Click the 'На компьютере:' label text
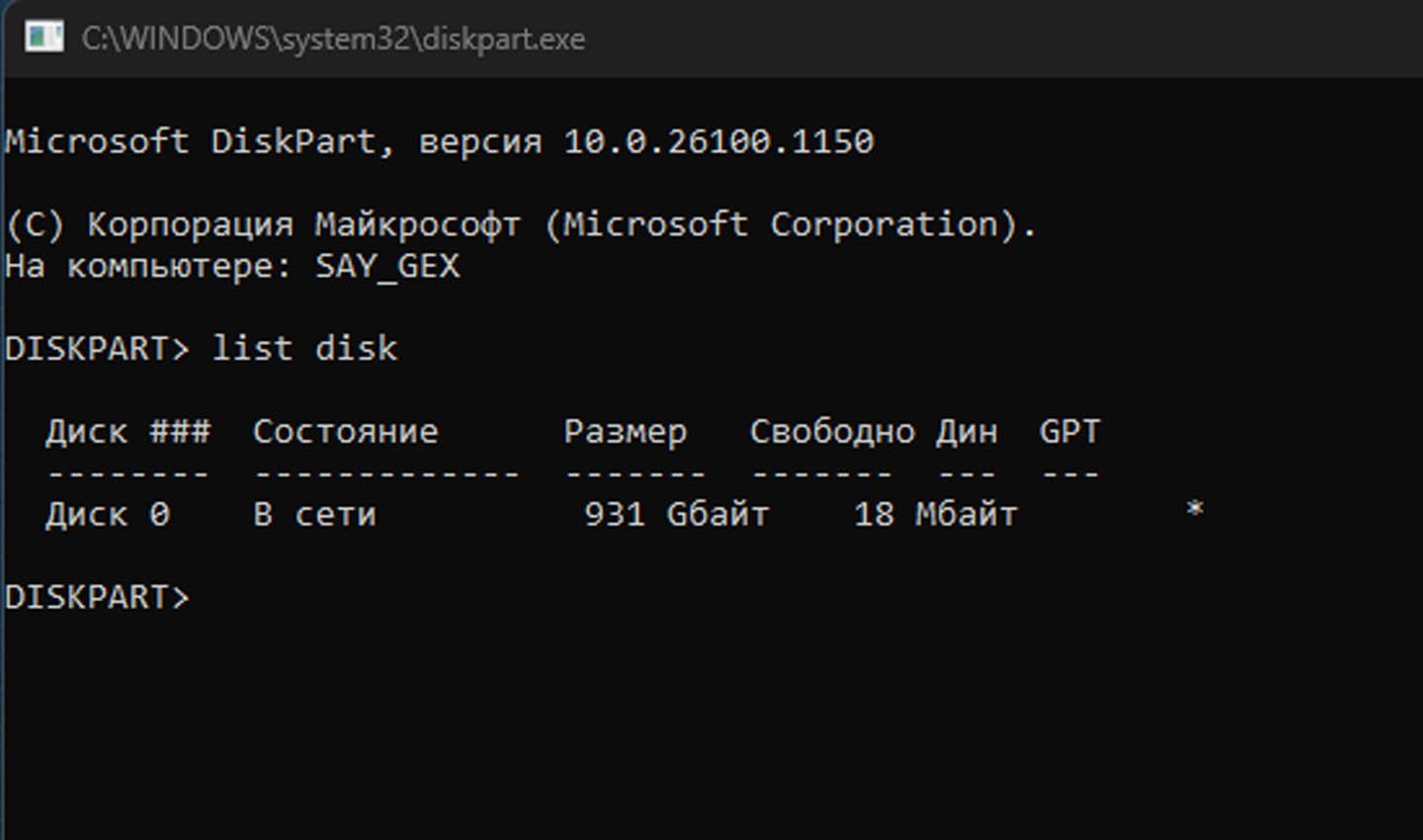 click(x=148, y=266)
